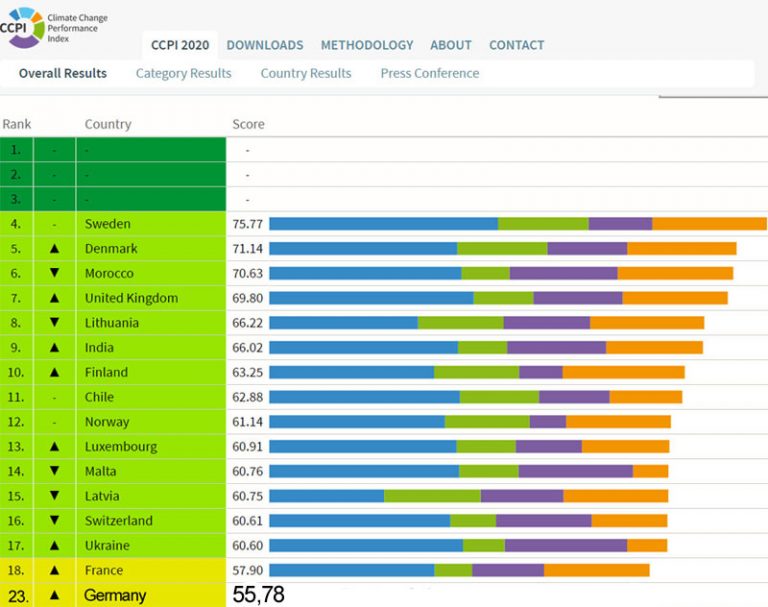Image resolution: width=768 pixels, height=607 pixels.
Task: Select the United Kingdom country name
Action: (x=132, y=298)
